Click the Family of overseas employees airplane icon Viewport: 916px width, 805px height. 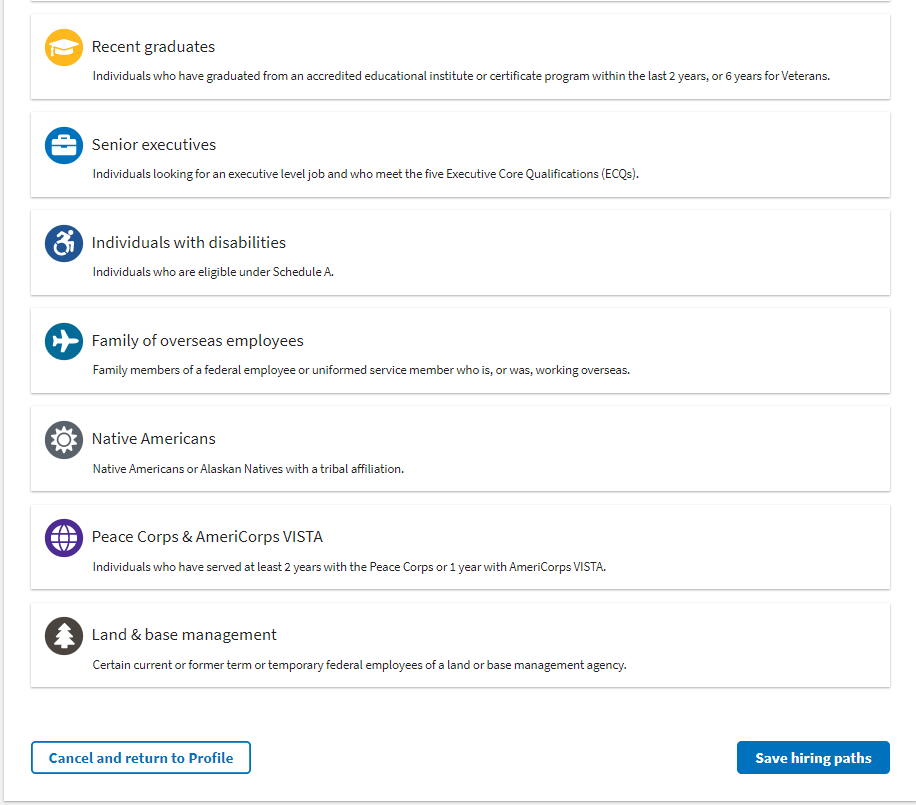click(64, 342)
